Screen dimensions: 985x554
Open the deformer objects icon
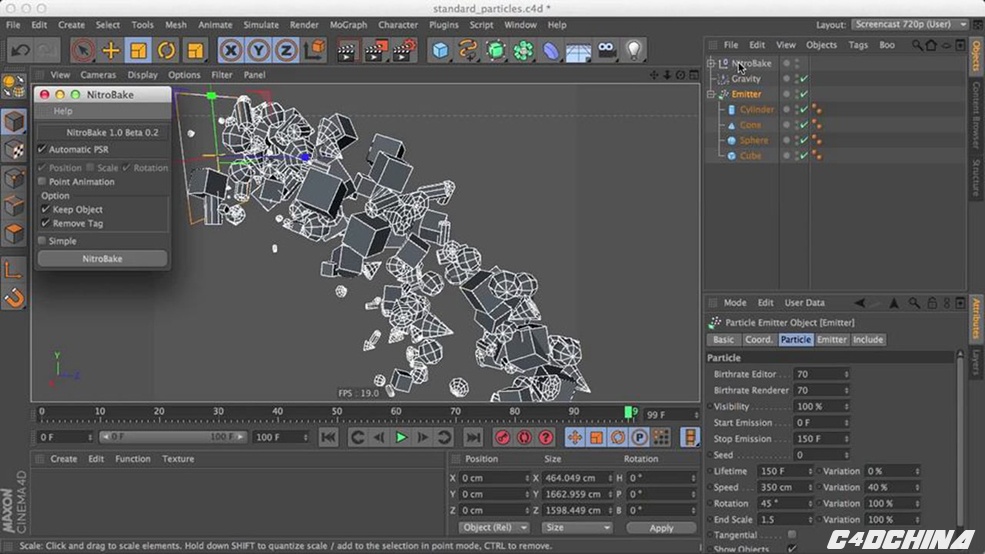[551, 50]
